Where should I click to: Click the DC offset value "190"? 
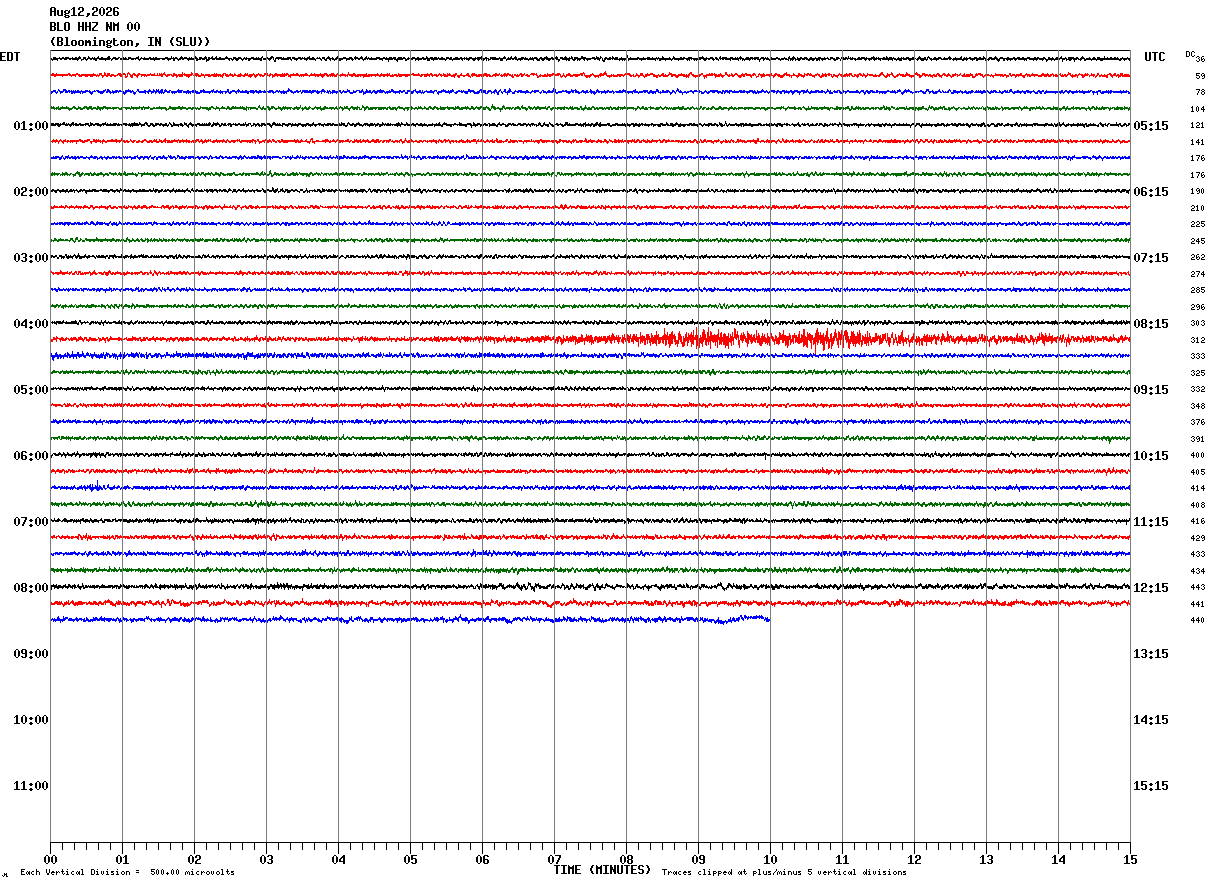point(1198,191)
